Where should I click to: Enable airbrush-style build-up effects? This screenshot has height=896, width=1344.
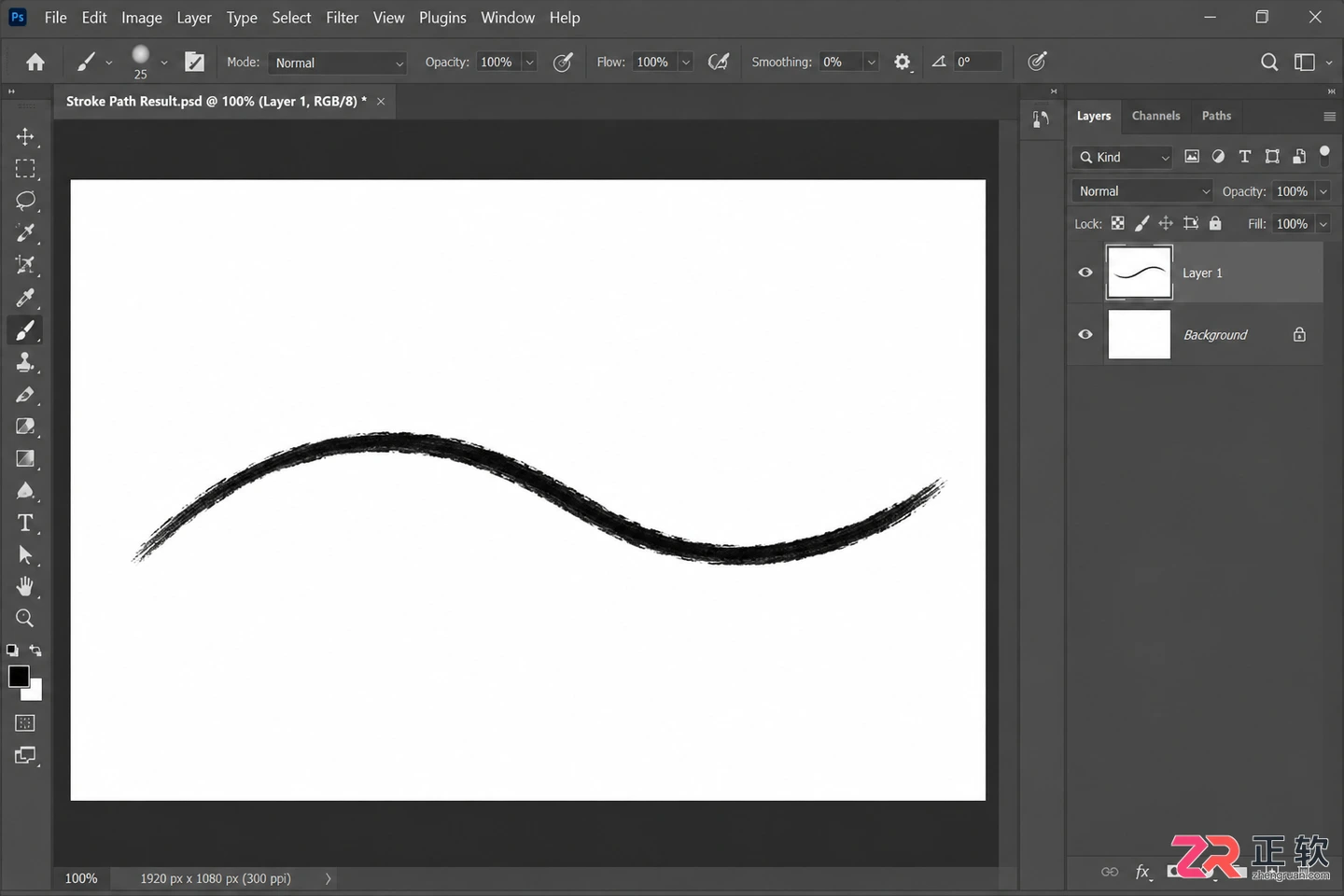click(x=719, y=62)
